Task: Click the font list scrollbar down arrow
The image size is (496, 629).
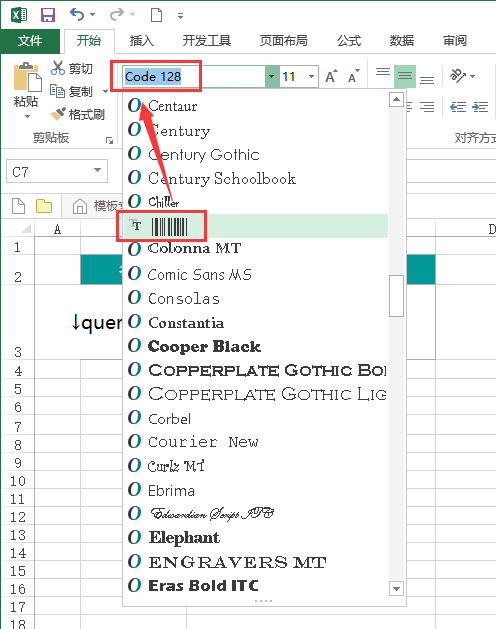Action: point(396,588)
